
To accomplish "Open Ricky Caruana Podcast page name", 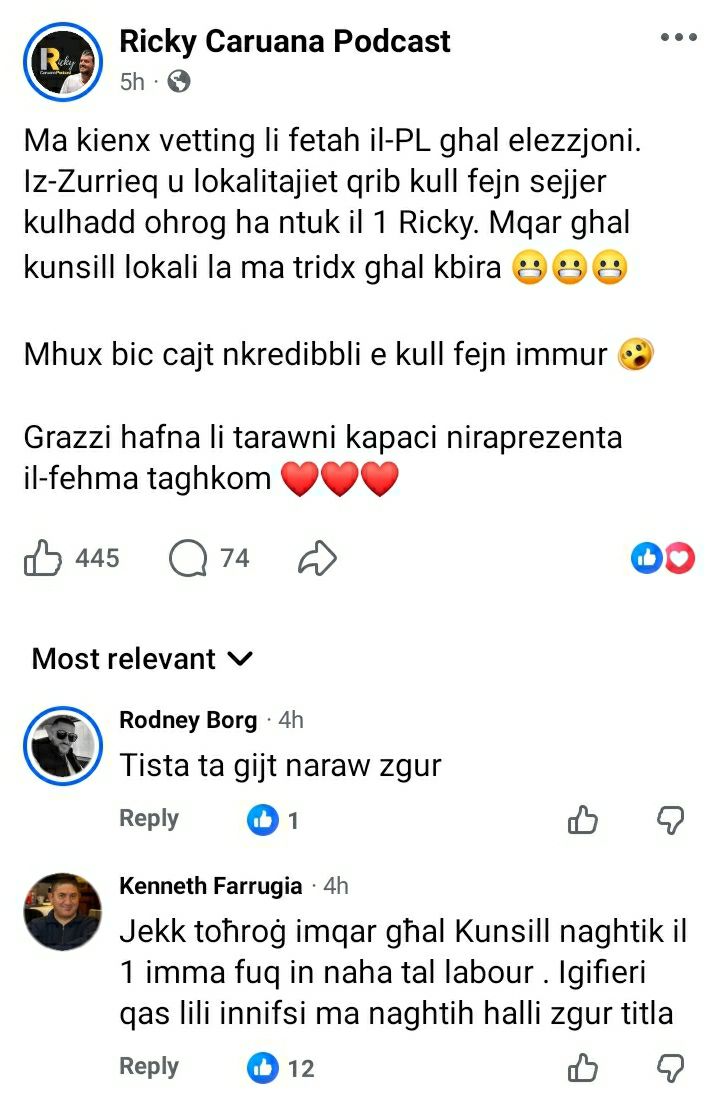I will [x=284, y=41].
